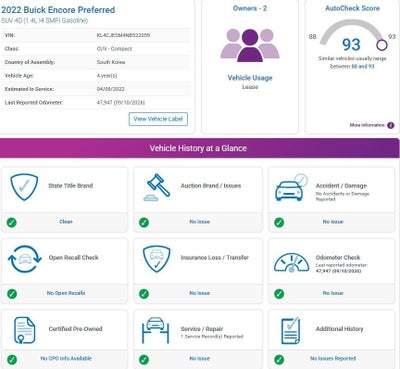Click green check in Insurance Loss card
The image size is (400, 369).
coord(144,294)
